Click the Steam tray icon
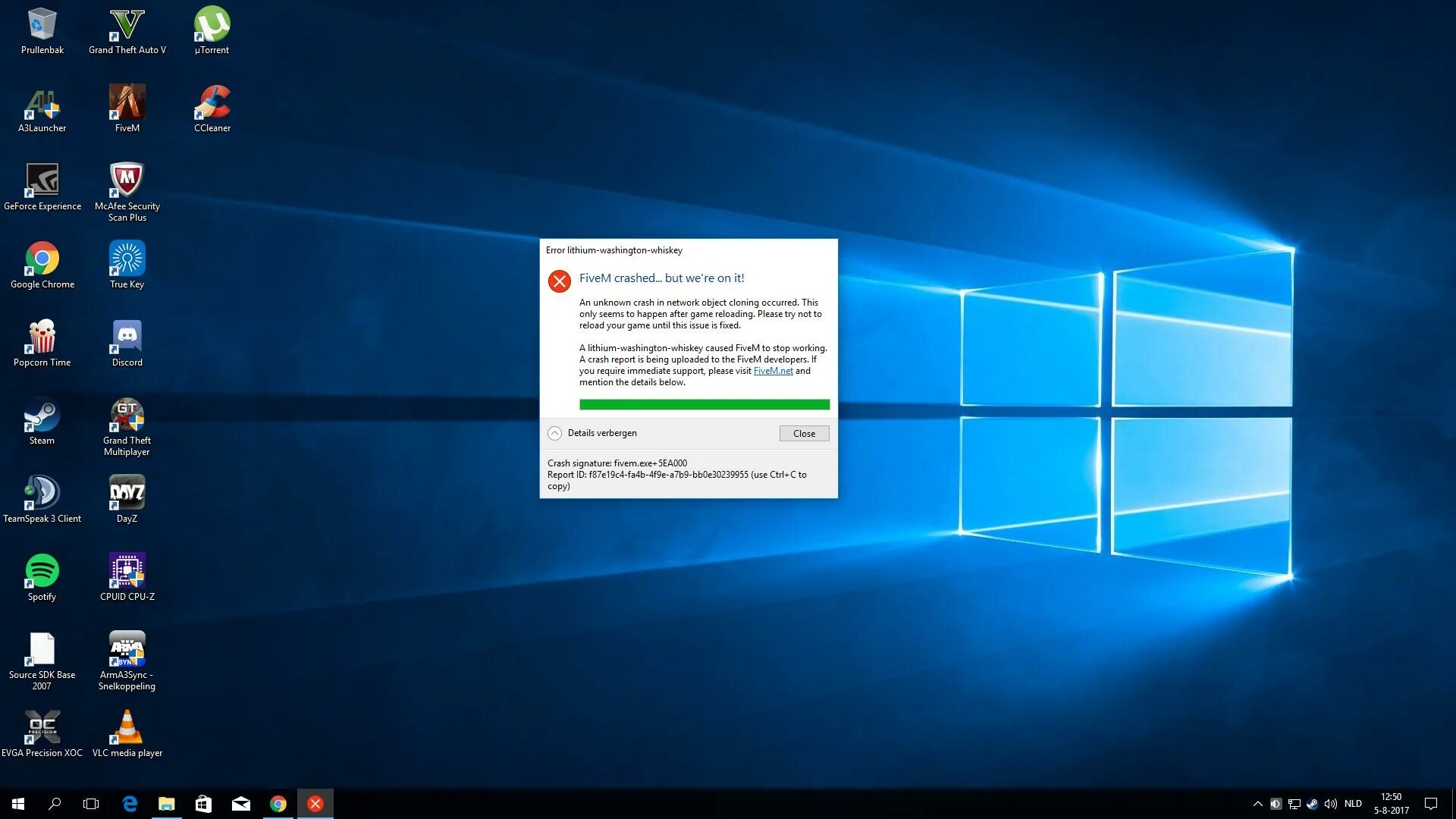Screen dimensions: 1456x819 1313,804
